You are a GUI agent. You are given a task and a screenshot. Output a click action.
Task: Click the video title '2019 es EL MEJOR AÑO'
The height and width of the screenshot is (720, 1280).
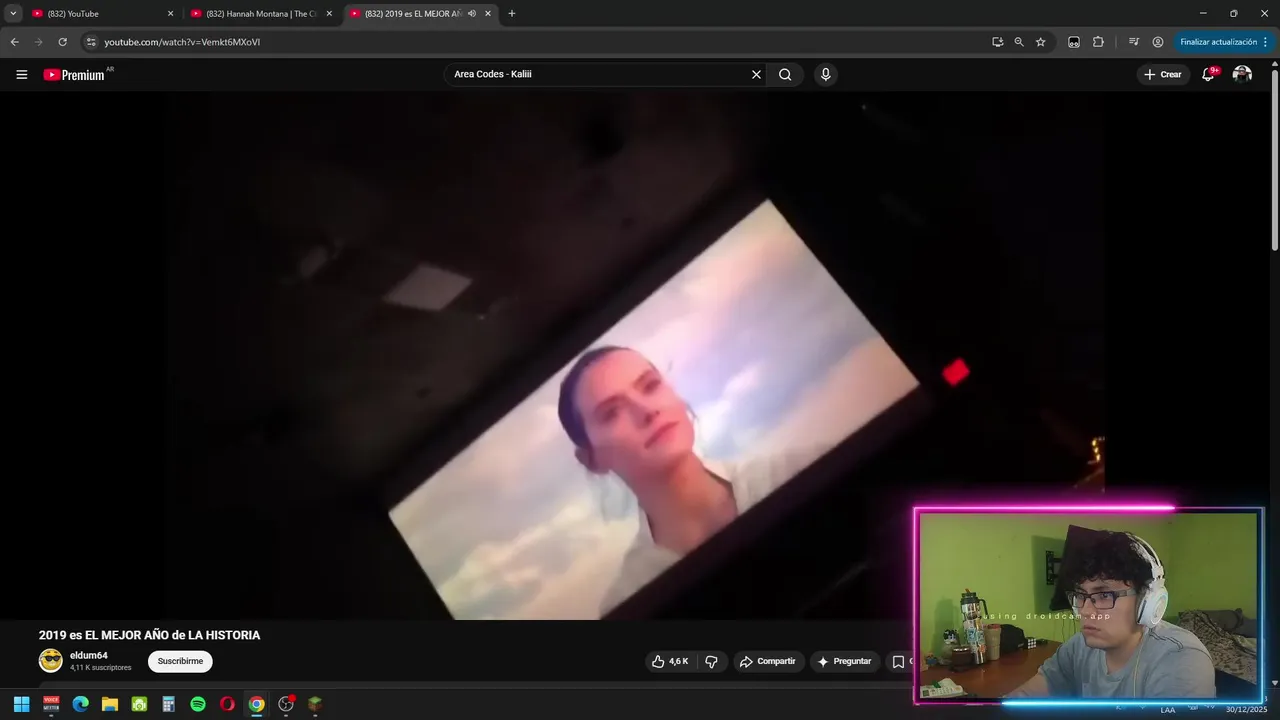(149, 635)
